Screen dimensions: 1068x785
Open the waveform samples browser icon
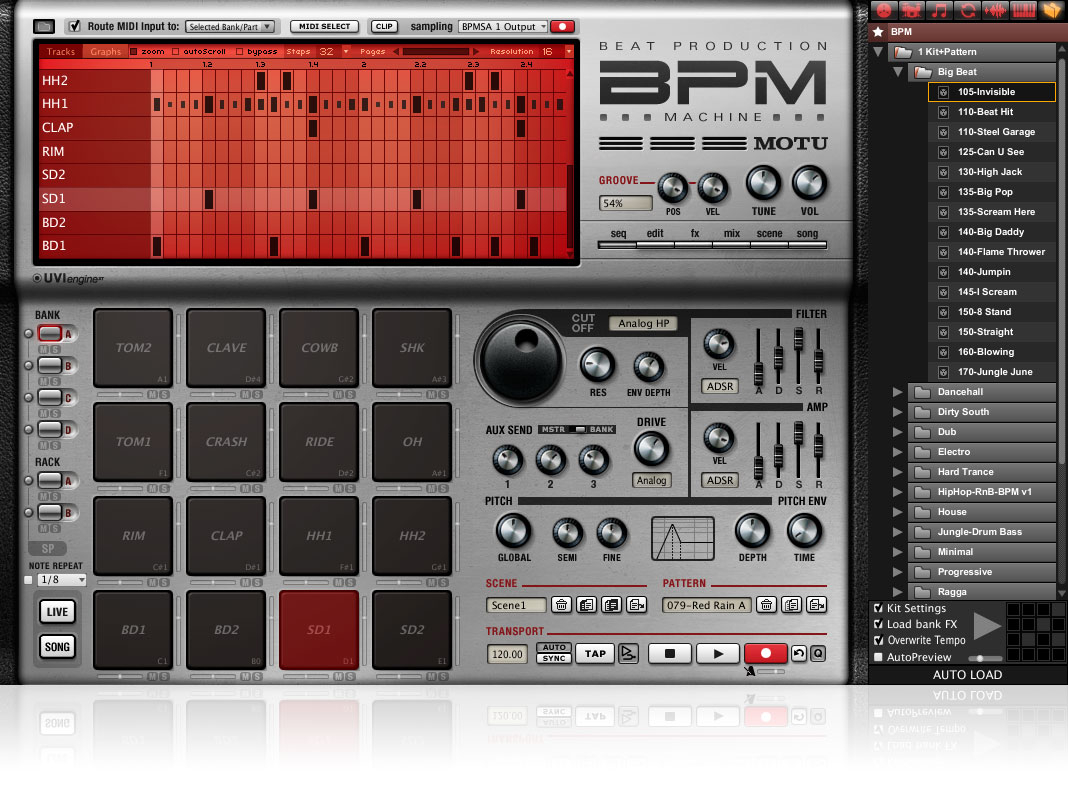point(995,10)
